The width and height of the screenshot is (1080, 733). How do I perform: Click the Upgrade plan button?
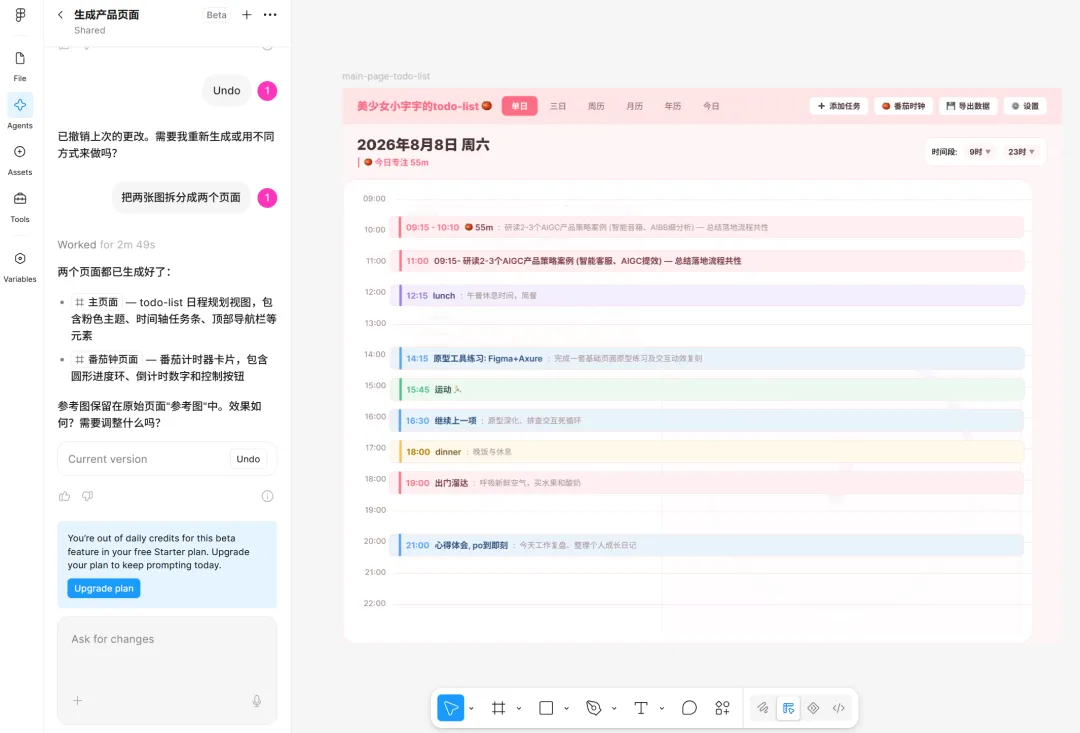tap(103, 588)
